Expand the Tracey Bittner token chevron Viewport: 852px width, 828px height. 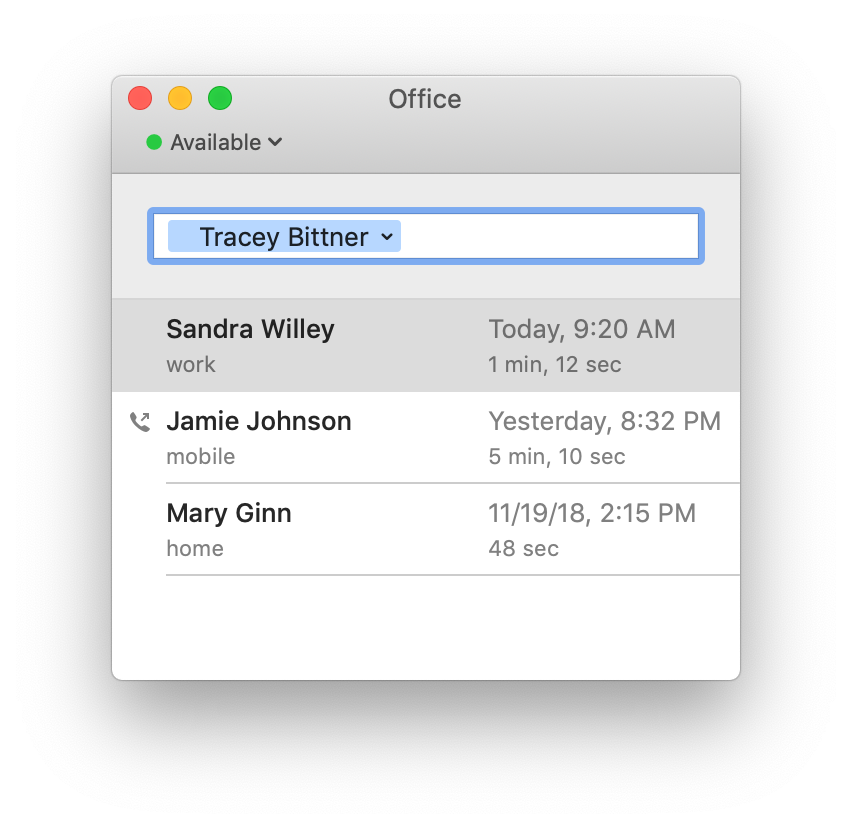coord(387,236)
